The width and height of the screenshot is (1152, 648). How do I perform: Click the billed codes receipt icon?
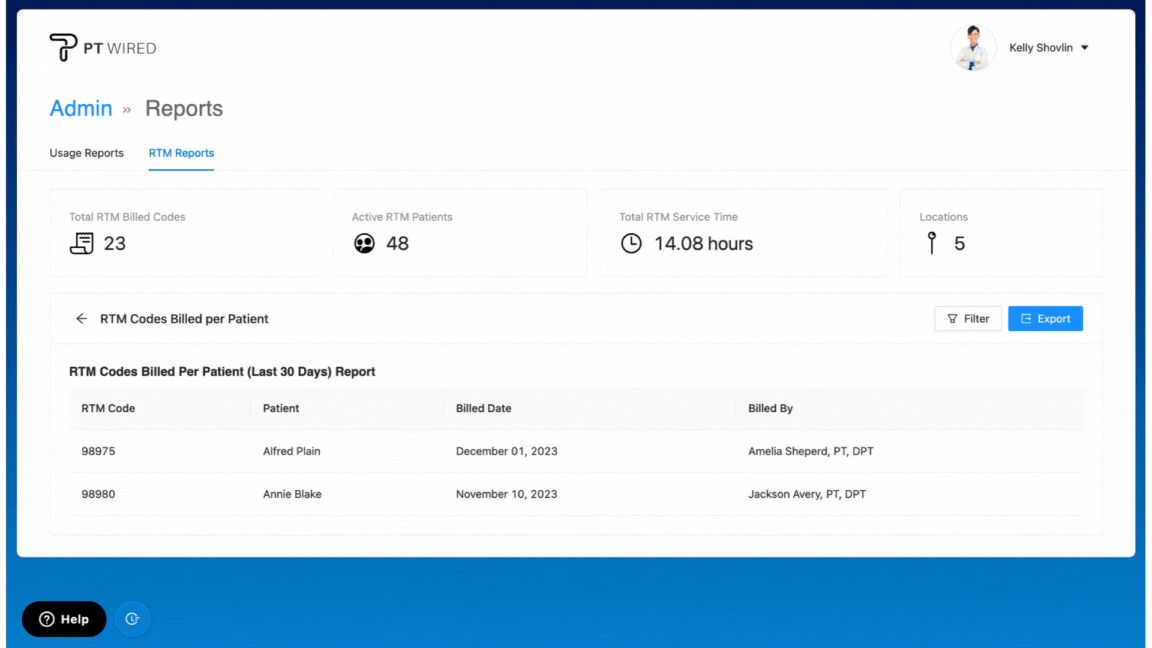click(82, 243)
